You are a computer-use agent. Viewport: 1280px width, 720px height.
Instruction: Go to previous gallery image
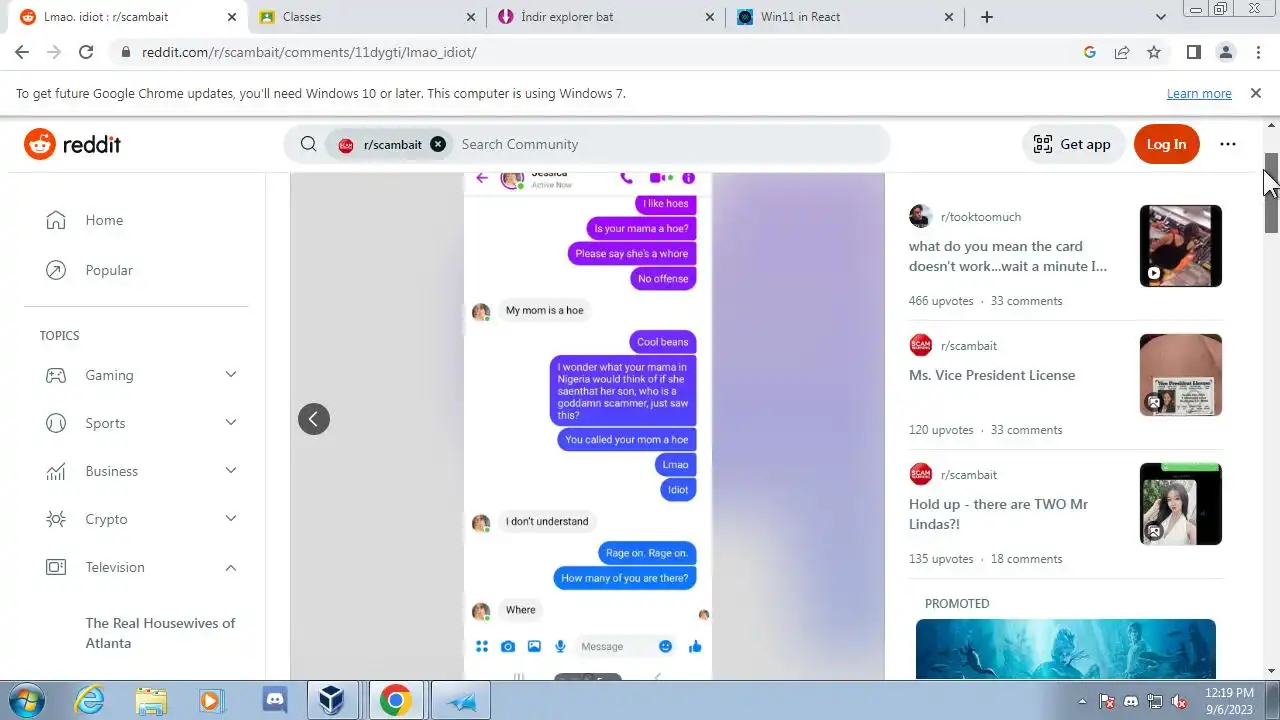click(314, 419)
